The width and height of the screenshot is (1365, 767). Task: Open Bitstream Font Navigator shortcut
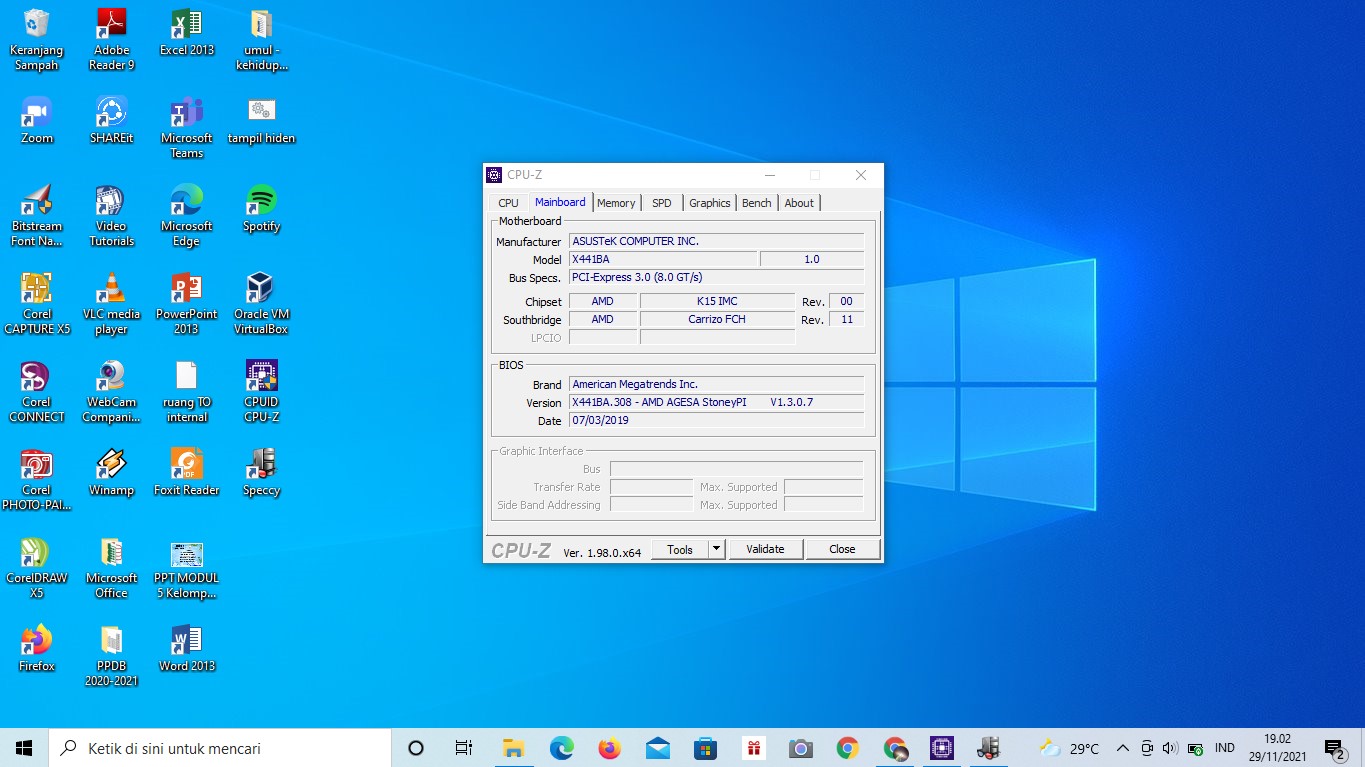(37, 215)
